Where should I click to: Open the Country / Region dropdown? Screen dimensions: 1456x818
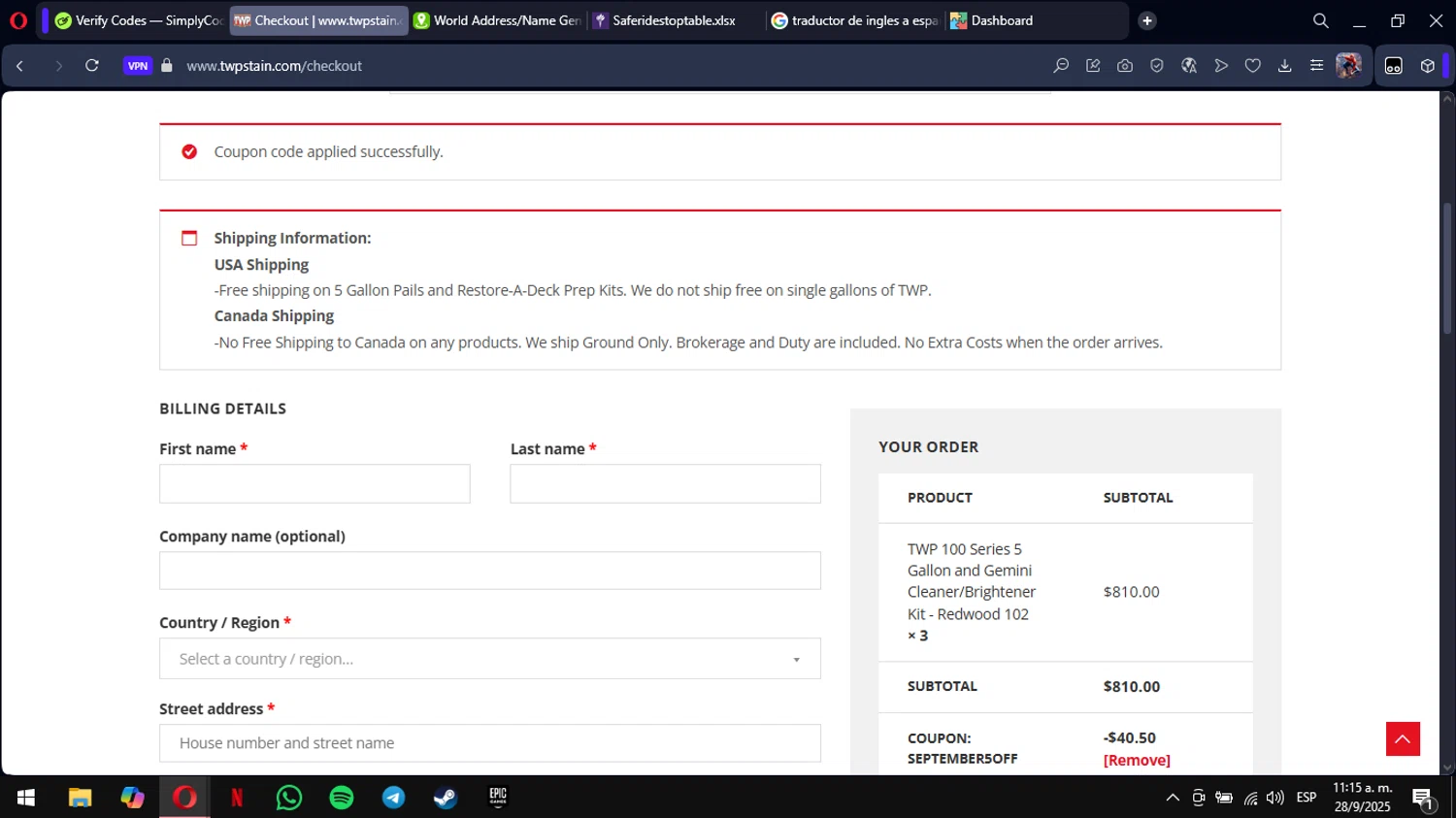coord(490,659)
